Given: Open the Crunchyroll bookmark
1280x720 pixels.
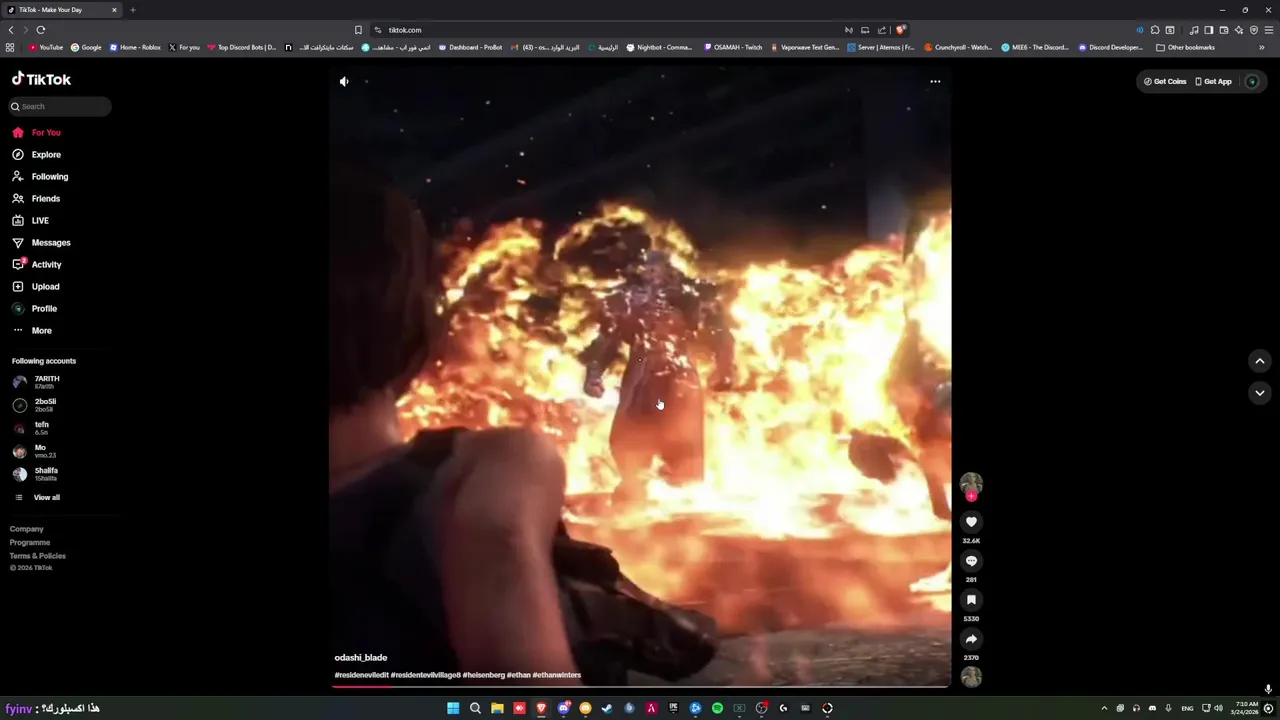Looking at the screenshot, I should coord(958,47).
